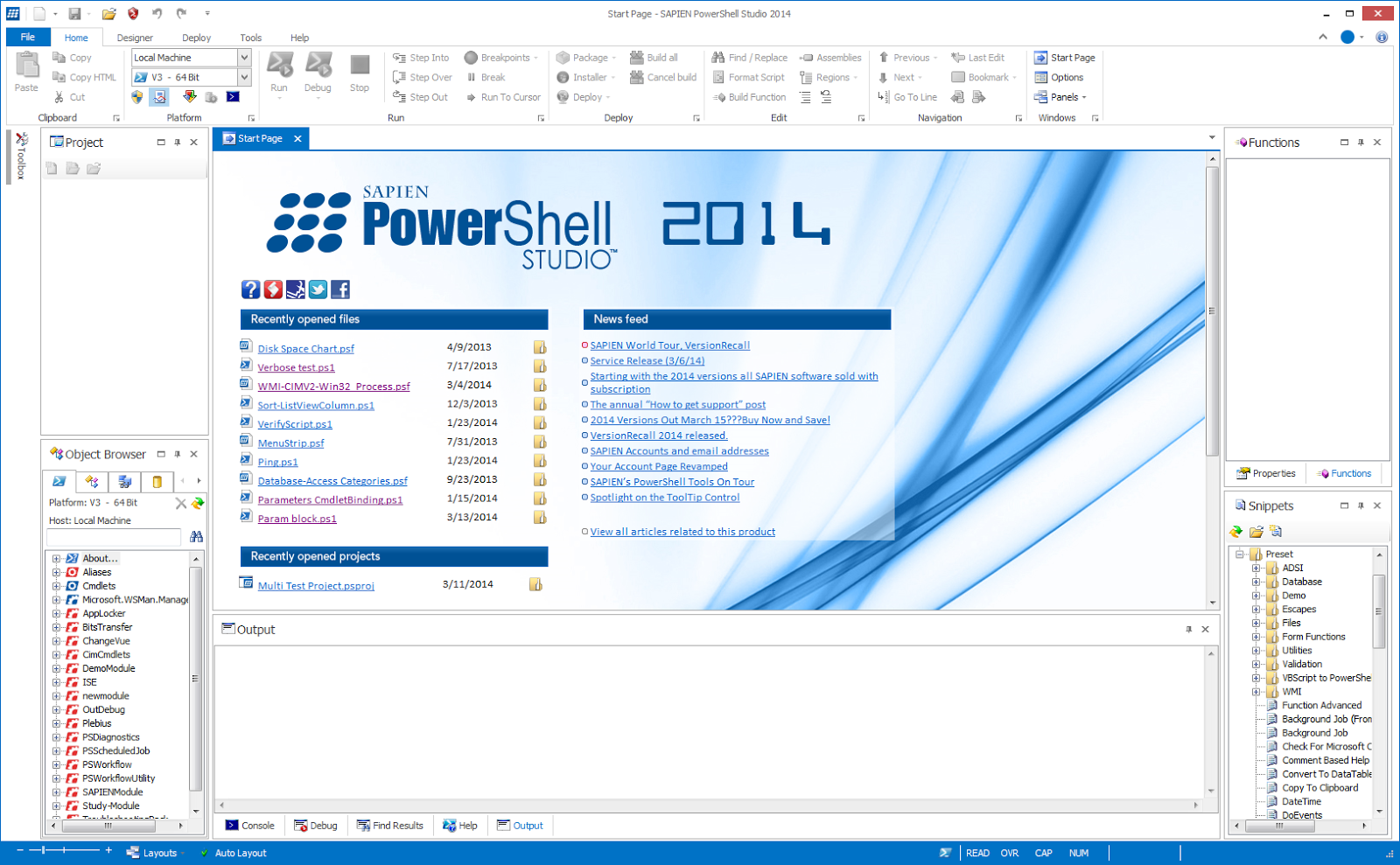Screen dimensions: 1400x865
Task: Open the Facebook icon on Start Page
Action: pos(340,289)
